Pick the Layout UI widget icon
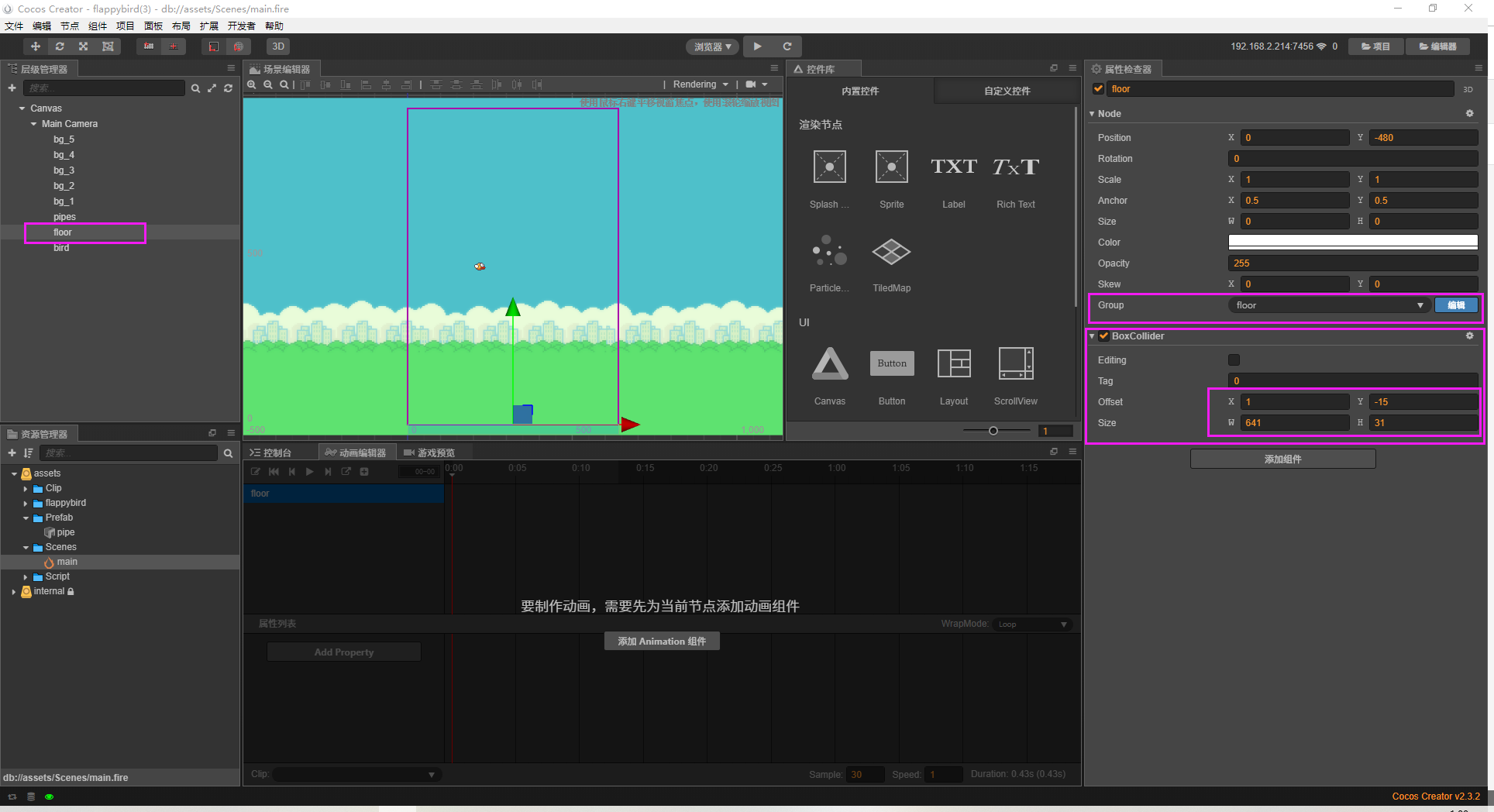The width and height of the screenshot is (1494, 812). [954, 363]
